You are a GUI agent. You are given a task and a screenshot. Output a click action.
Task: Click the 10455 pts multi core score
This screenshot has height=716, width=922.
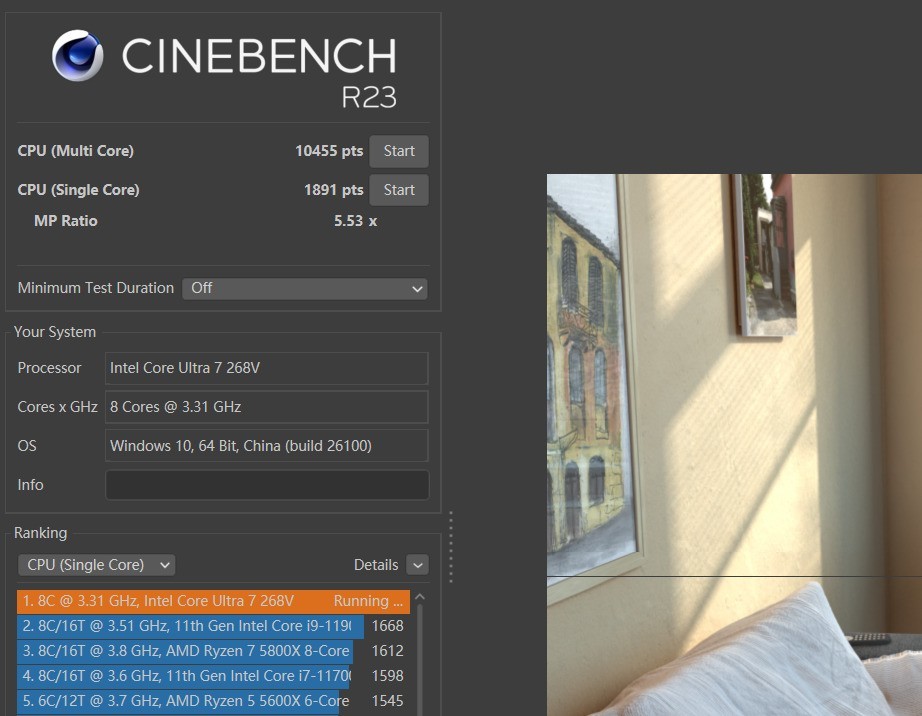(329, 151)
